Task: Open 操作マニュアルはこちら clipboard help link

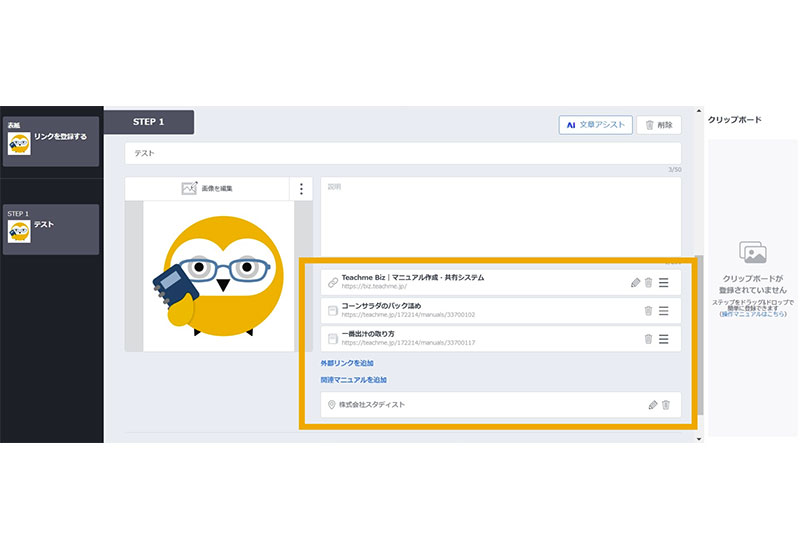Action: click(752, 314)
